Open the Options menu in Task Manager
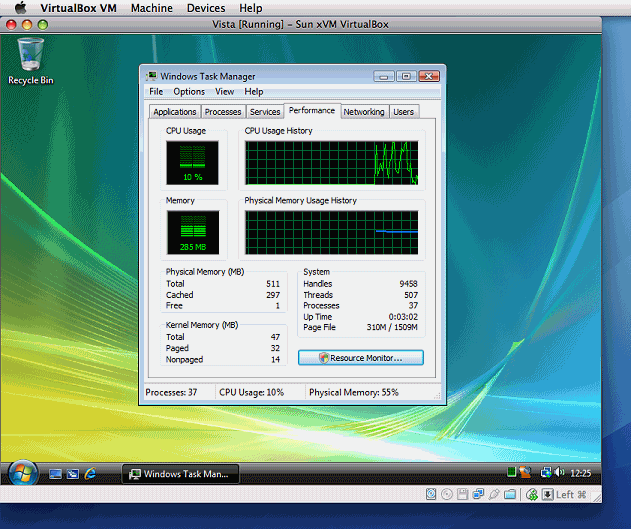 coord(189,92)
